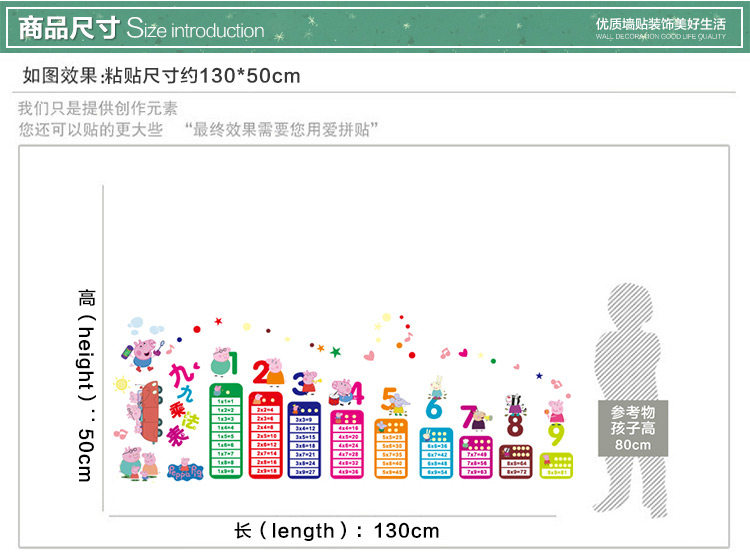Click the large pink number 4
Viewport: 750px width, 559px height.
coord(358,393)
